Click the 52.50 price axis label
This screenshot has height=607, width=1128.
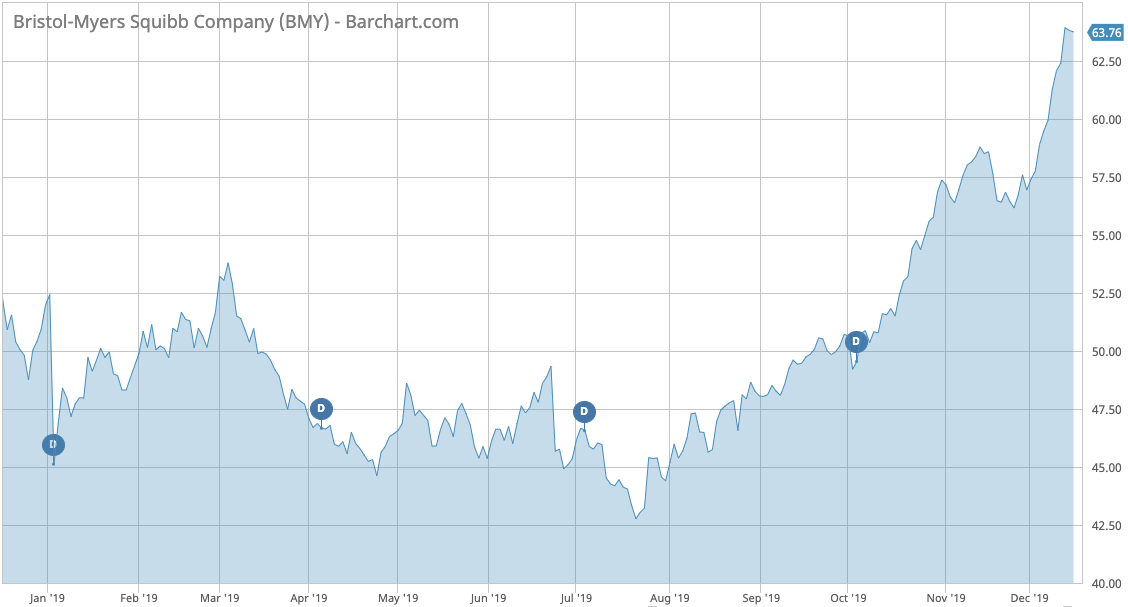point(1106,293)
